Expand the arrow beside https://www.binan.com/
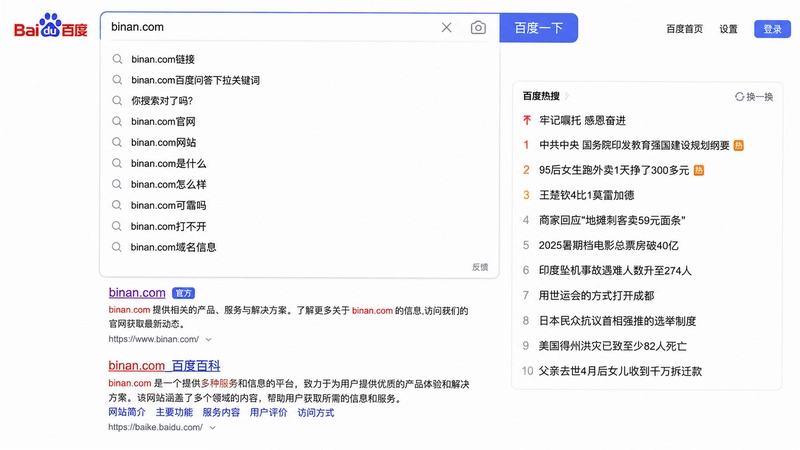800x450 pixels. (x=209, y=339)
